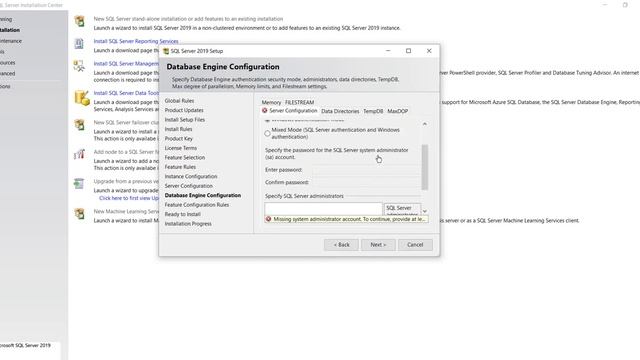The height and width of the screenshot is (360, 640).
Task: Click the Next button
Action: pyautogui.click(x=378, y=245)
